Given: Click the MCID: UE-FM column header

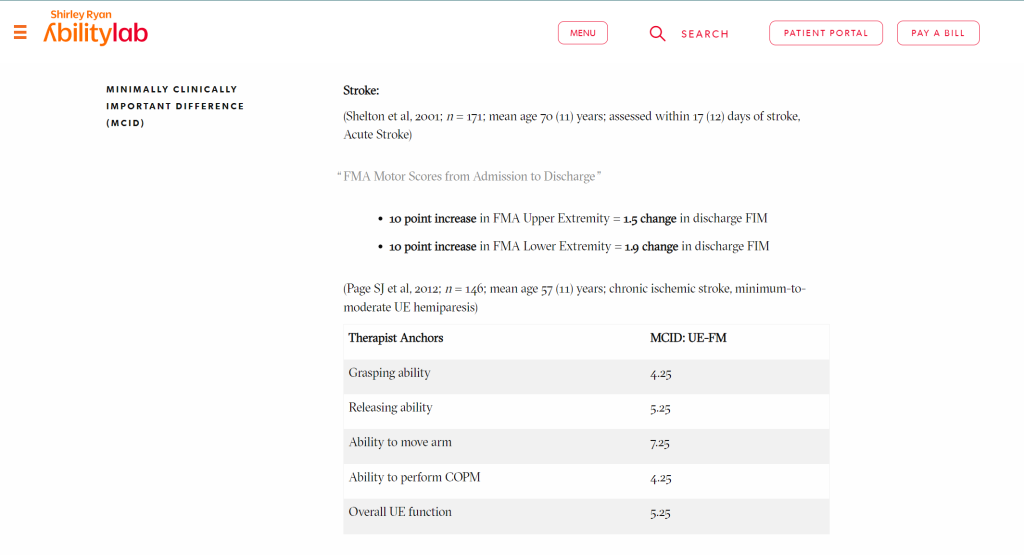Looking at the screenshot, I should point(688,338).
